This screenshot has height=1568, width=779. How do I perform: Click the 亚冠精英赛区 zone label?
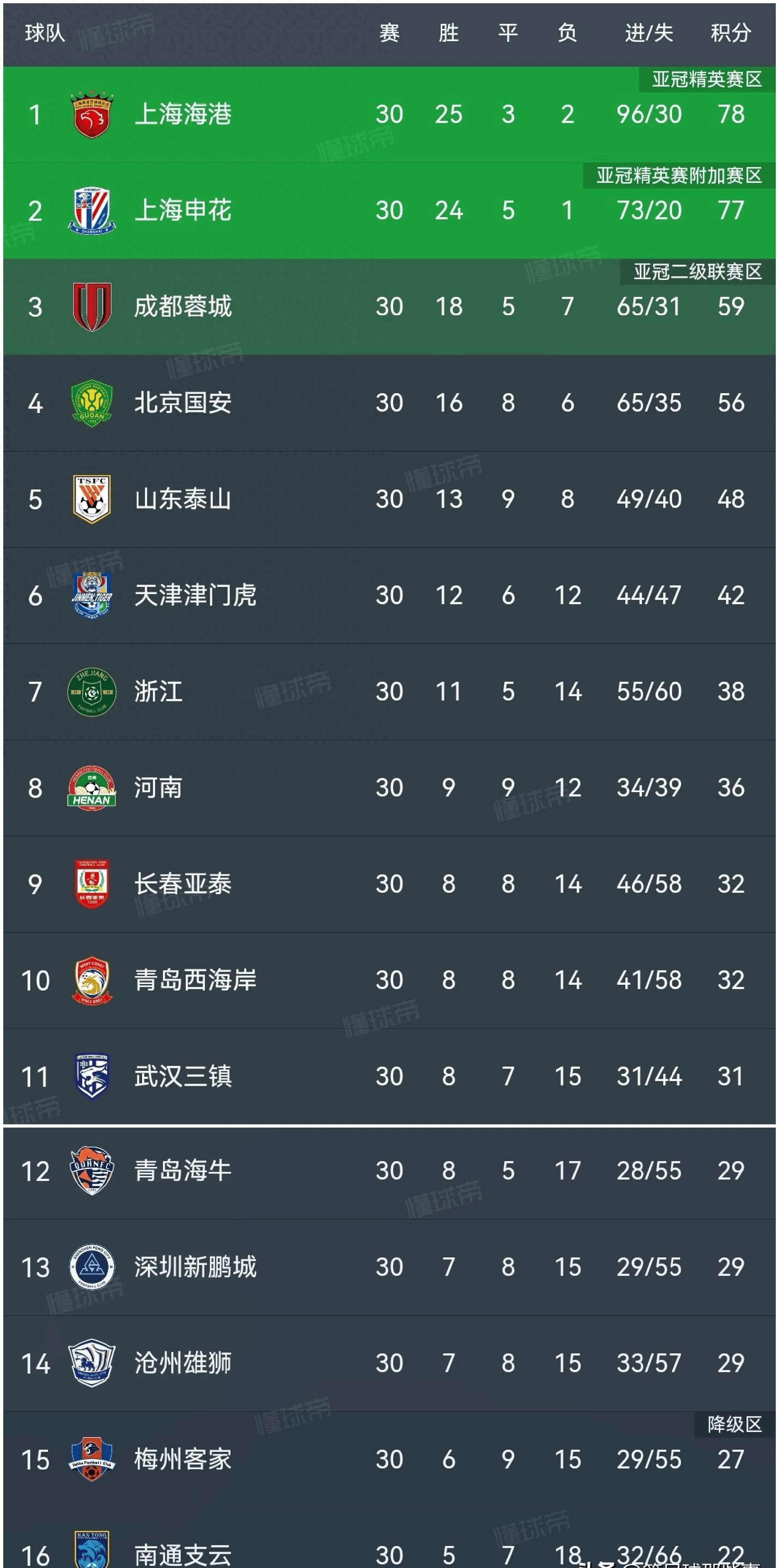[x=707, y=79]
